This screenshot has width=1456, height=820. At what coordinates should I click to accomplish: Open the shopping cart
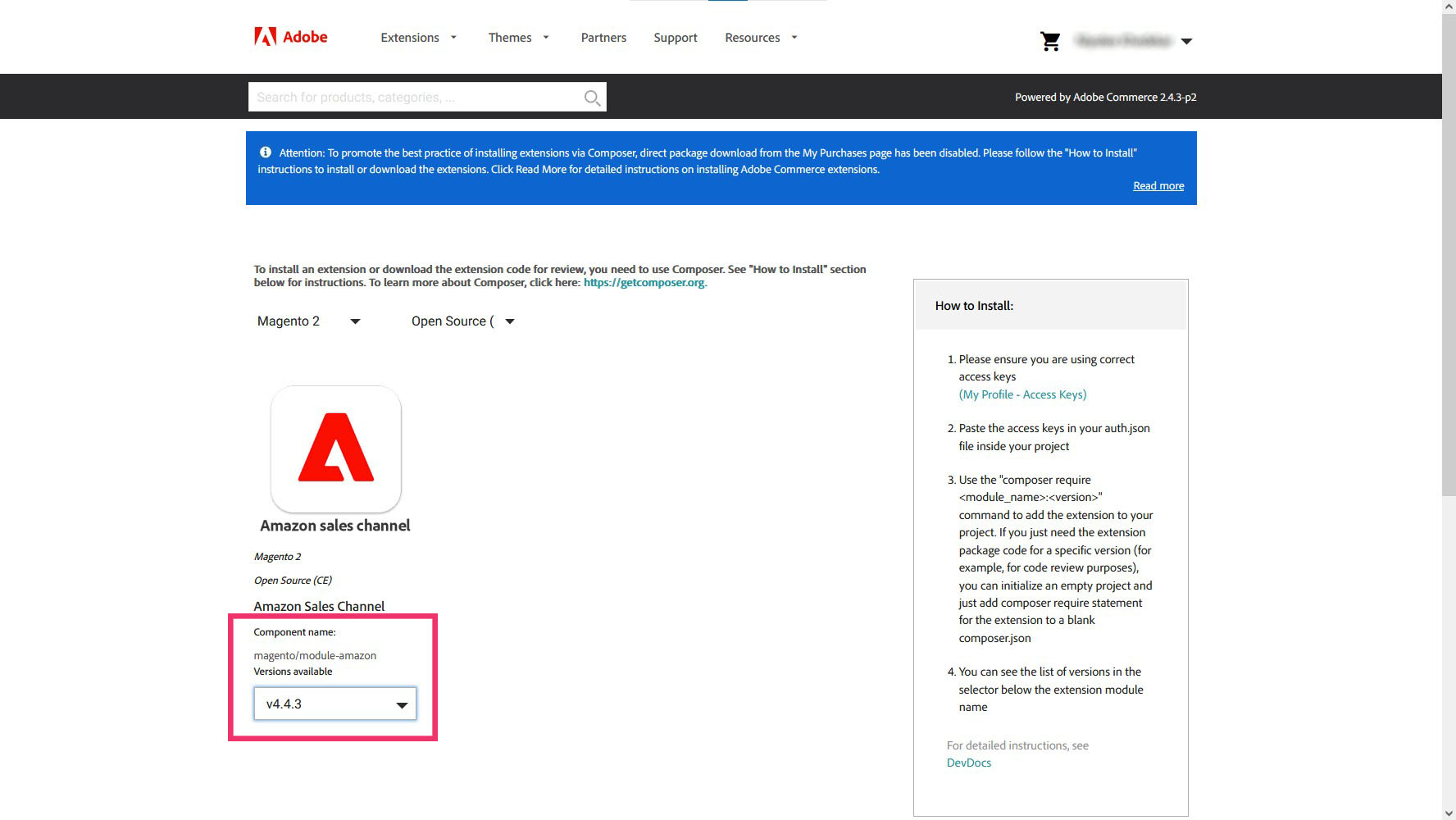[x=1050, y=41]
